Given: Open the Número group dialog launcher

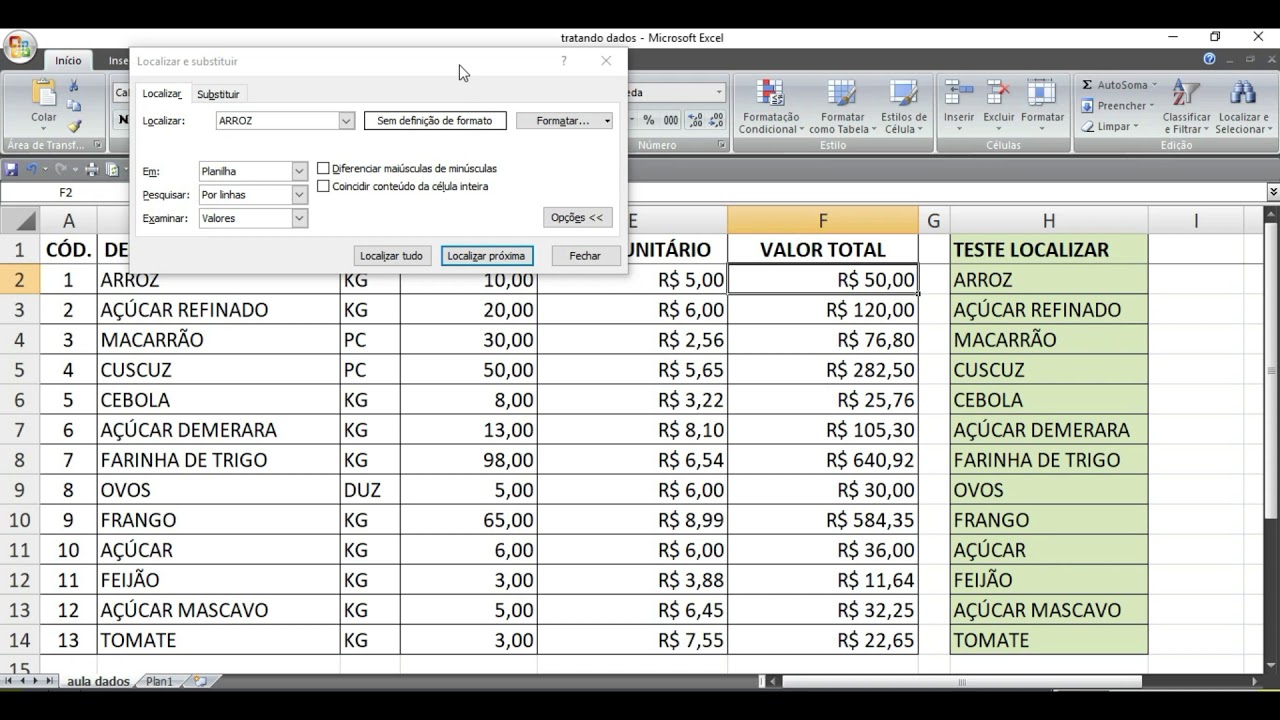Looking at the screenshot, I should 722,145.
